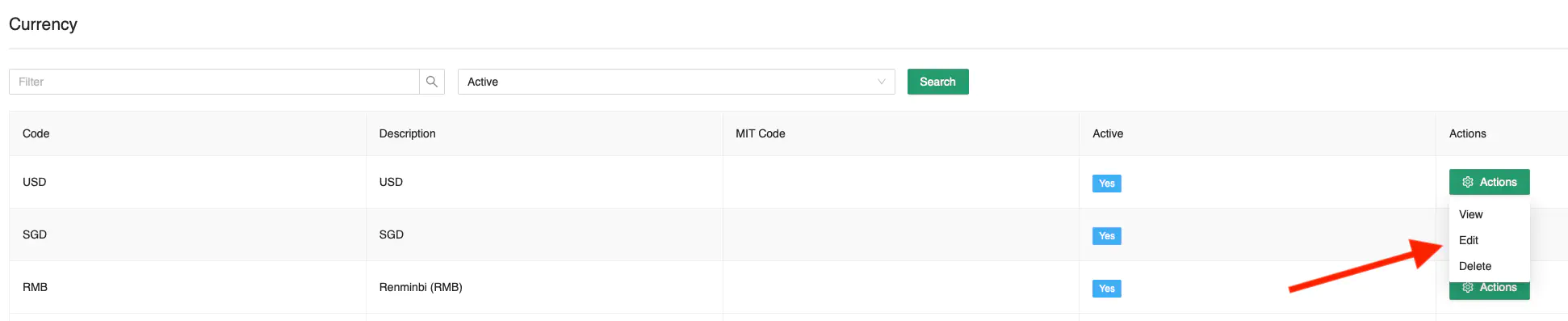The height and width of the screenshot is (321, 1568).
Task: Focus the Filter text input
Action: point(214,82)
